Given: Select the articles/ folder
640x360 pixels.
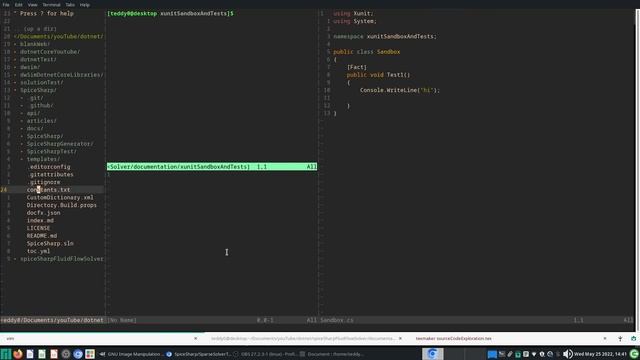Looking at the screenshot, I should (x=42, y=121).
